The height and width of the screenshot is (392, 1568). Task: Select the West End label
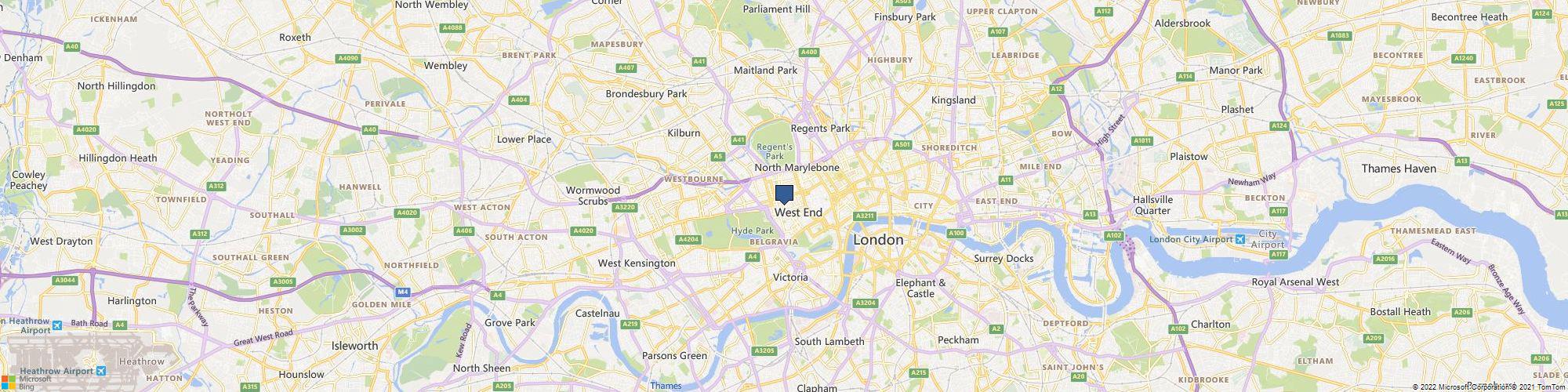tap(799, 212)
